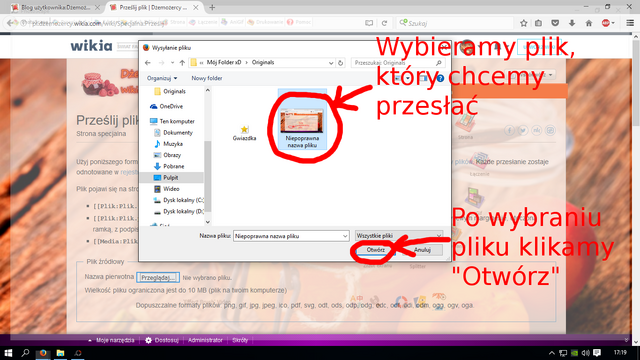
Task: Close the Prześlij plik browser tab
Action: pyautogui.click(x=196, y=7)
